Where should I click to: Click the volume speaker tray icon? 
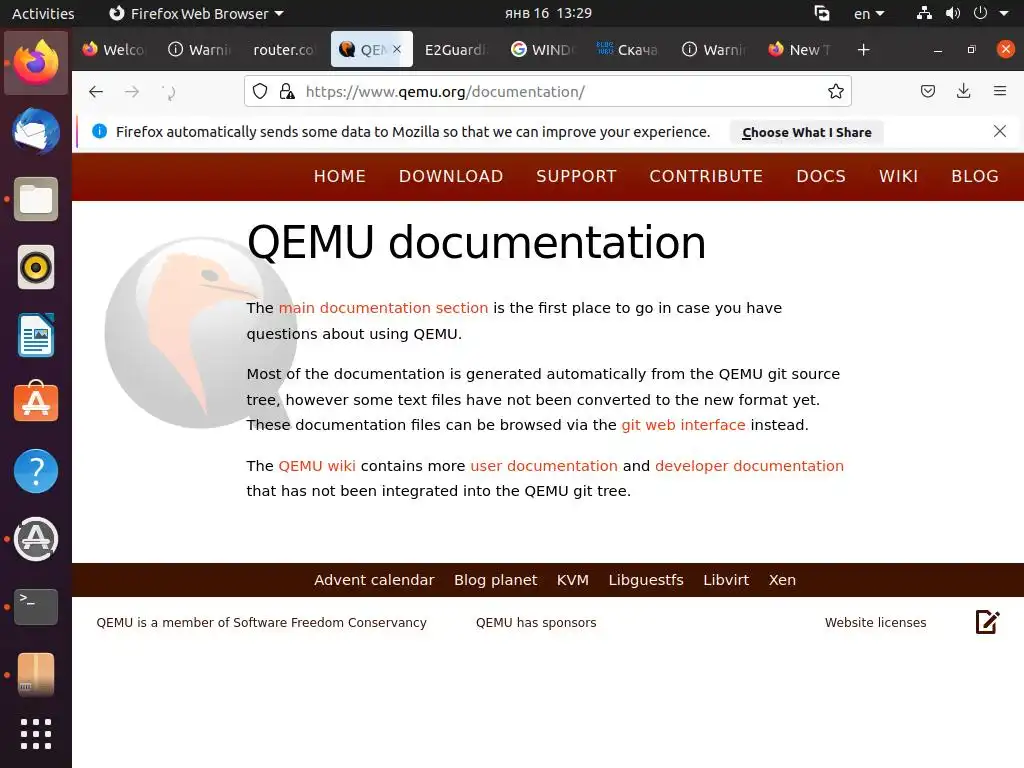[x=953, y=13]
